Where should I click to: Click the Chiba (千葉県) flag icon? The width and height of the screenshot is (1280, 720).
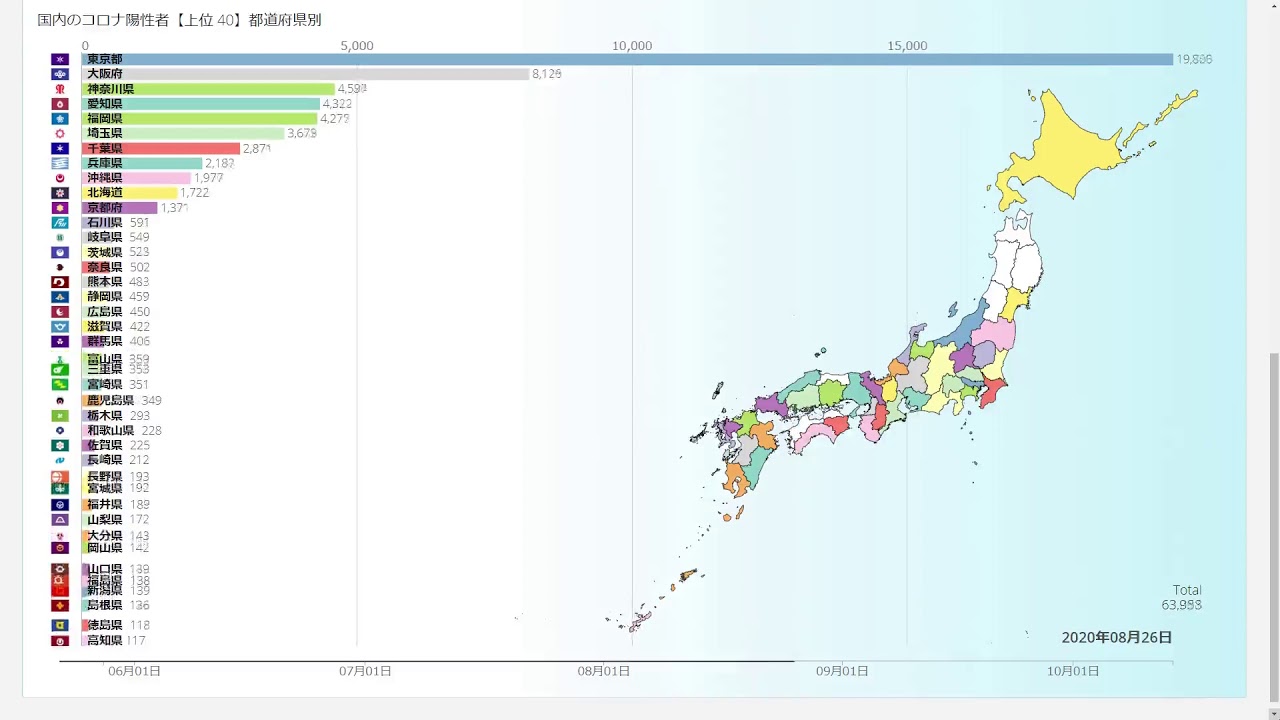tap(60, 148)
